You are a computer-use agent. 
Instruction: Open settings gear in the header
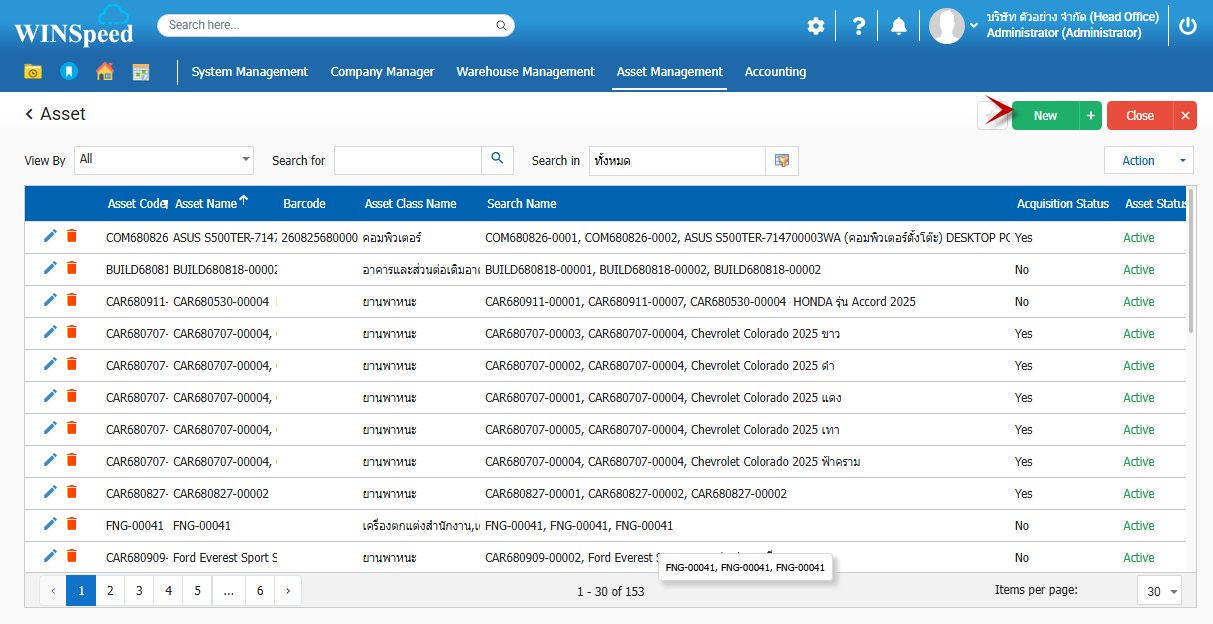[x=816, y=26]
